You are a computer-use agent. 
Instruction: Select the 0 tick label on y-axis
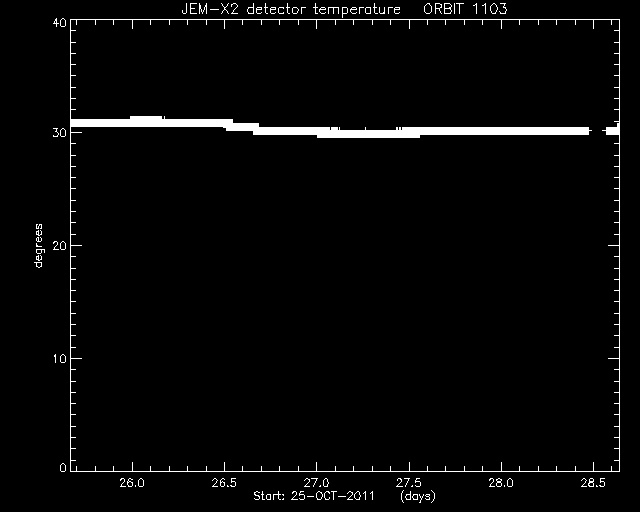click(x=63, y=467)
